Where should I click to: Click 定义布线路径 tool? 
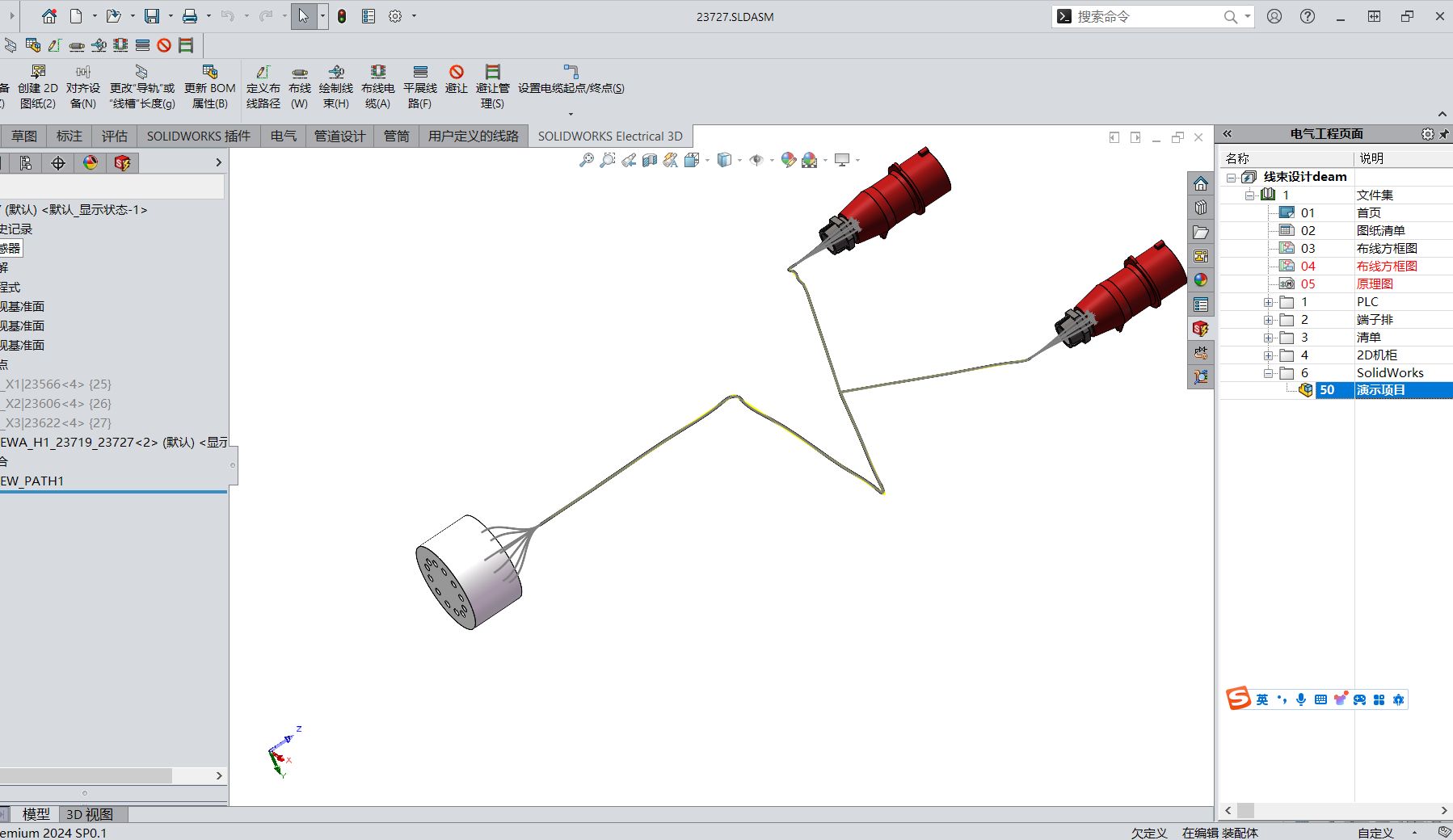click(x=263, y=87)
